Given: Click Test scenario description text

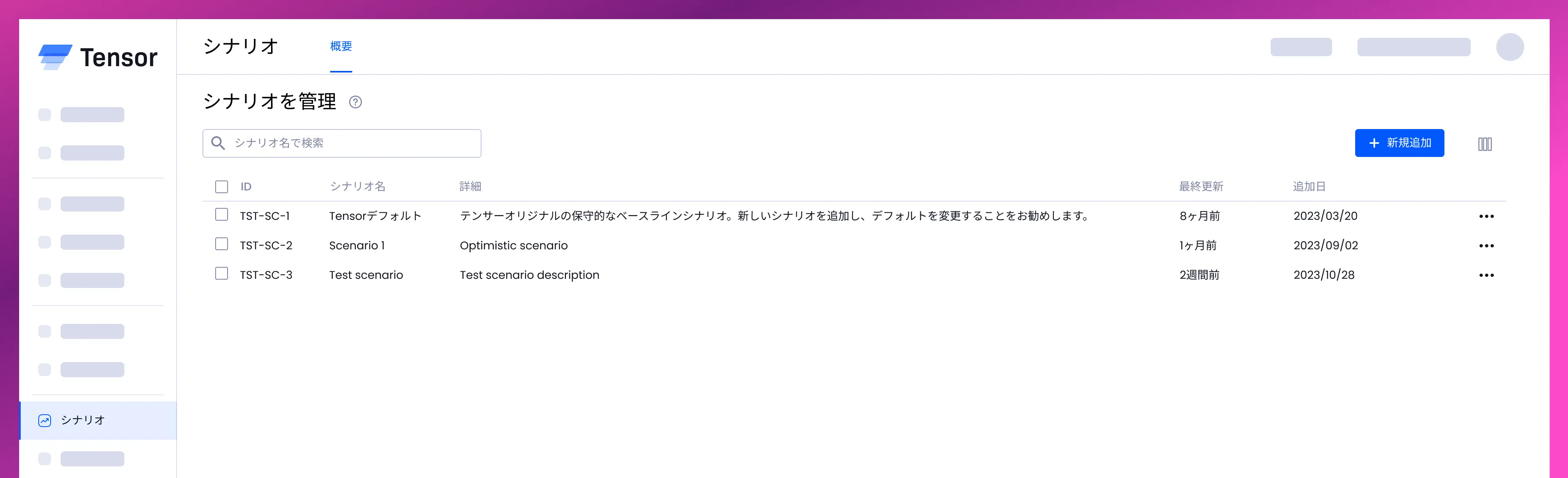Looking at the screenshot, I should click(530, 275).
